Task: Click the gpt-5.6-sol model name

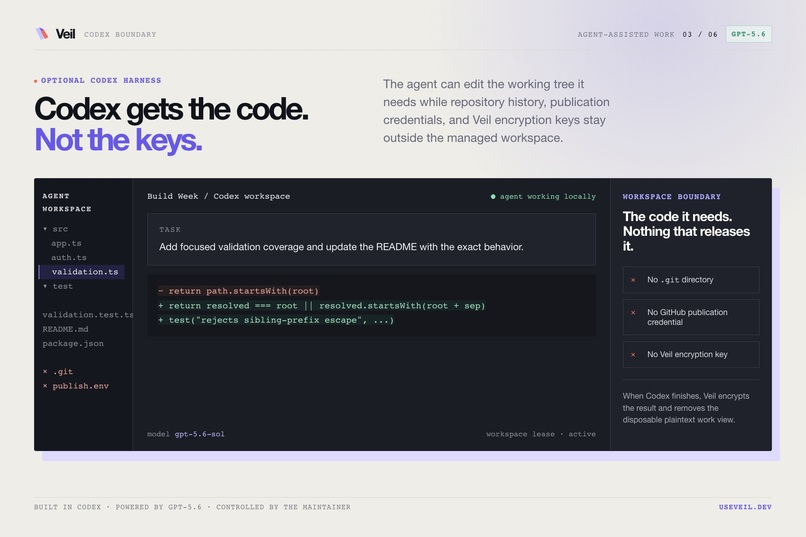Action: 199,434
